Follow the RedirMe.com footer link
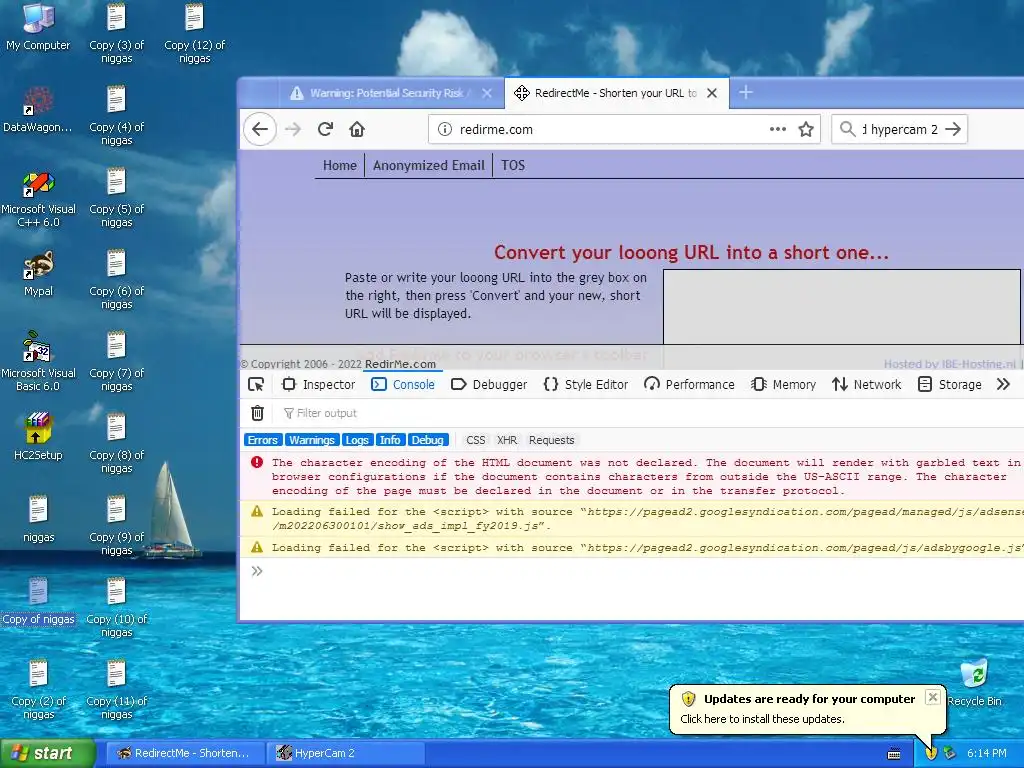Screen dimensions: 1024x768 click(x=400, y=364)
